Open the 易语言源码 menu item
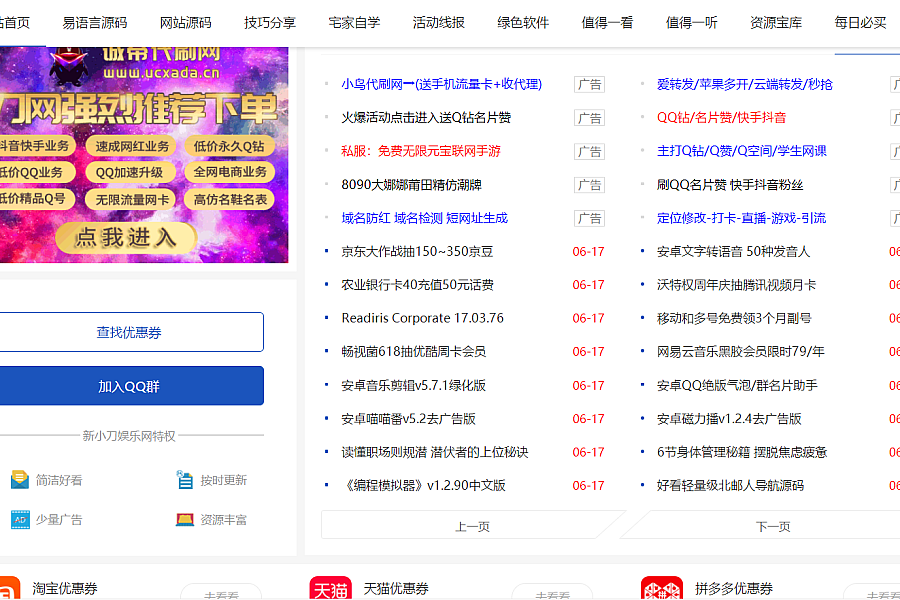This screenshot has height=600, width=900. (x=95, y=23)
